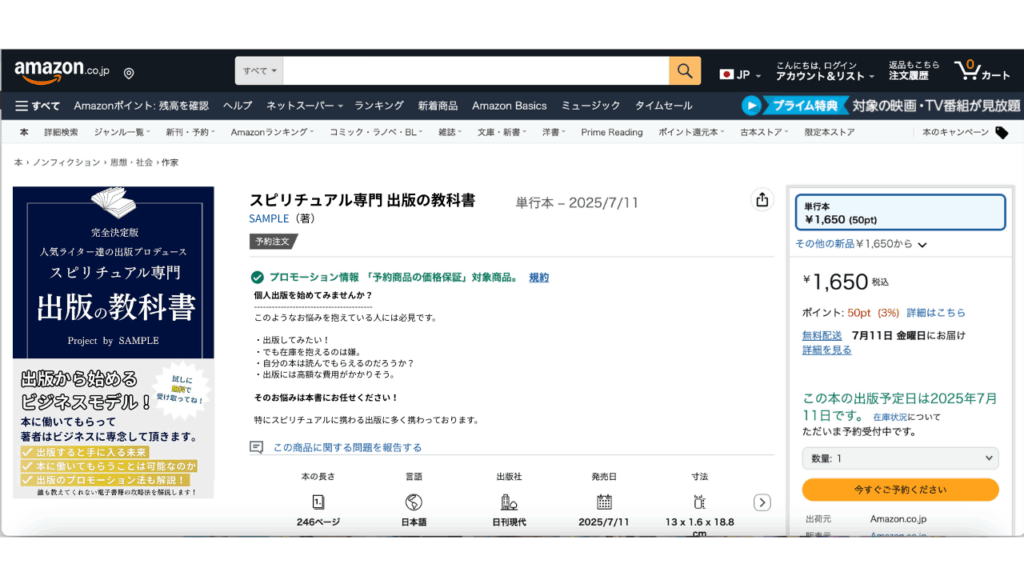This screenshot has width=1024, height=576.
Task: Open the 新着商品 nav item
Action: 438,106
